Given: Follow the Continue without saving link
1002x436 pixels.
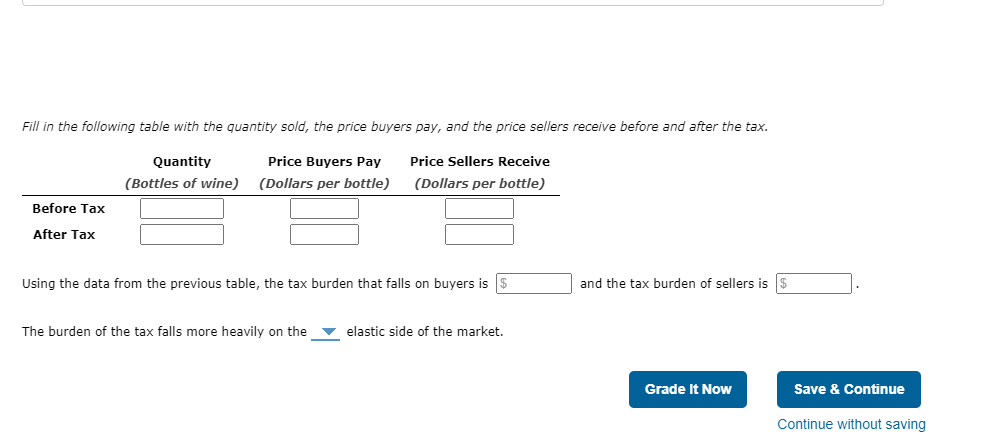Looking at the screenshot, I should click(851, 424).
